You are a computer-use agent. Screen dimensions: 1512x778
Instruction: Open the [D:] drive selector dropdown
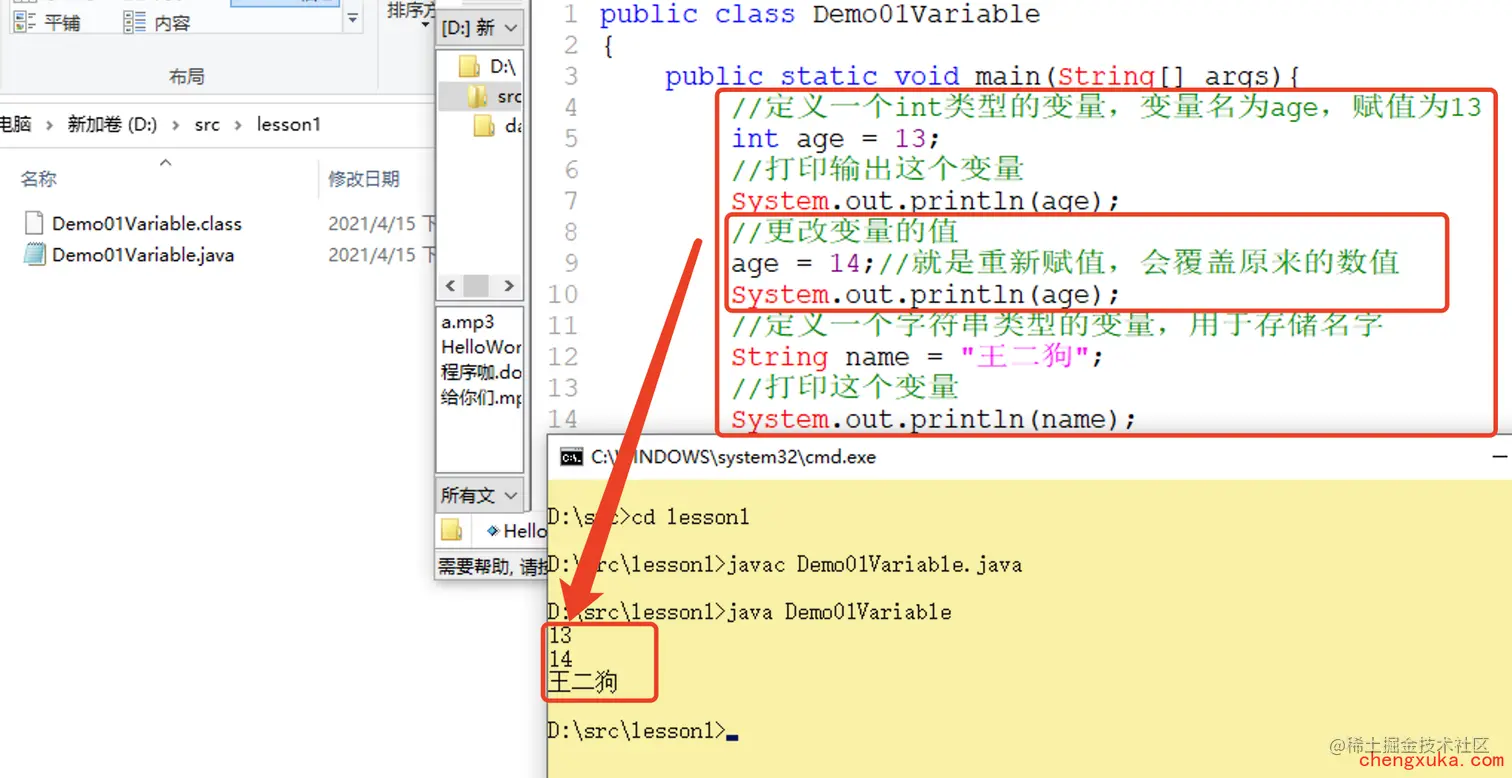(481, 28)
